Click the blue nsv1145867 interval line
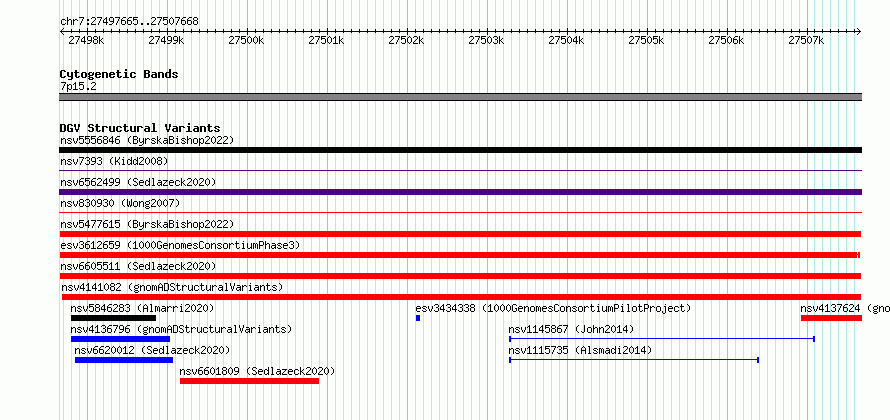 pos(662,339)
